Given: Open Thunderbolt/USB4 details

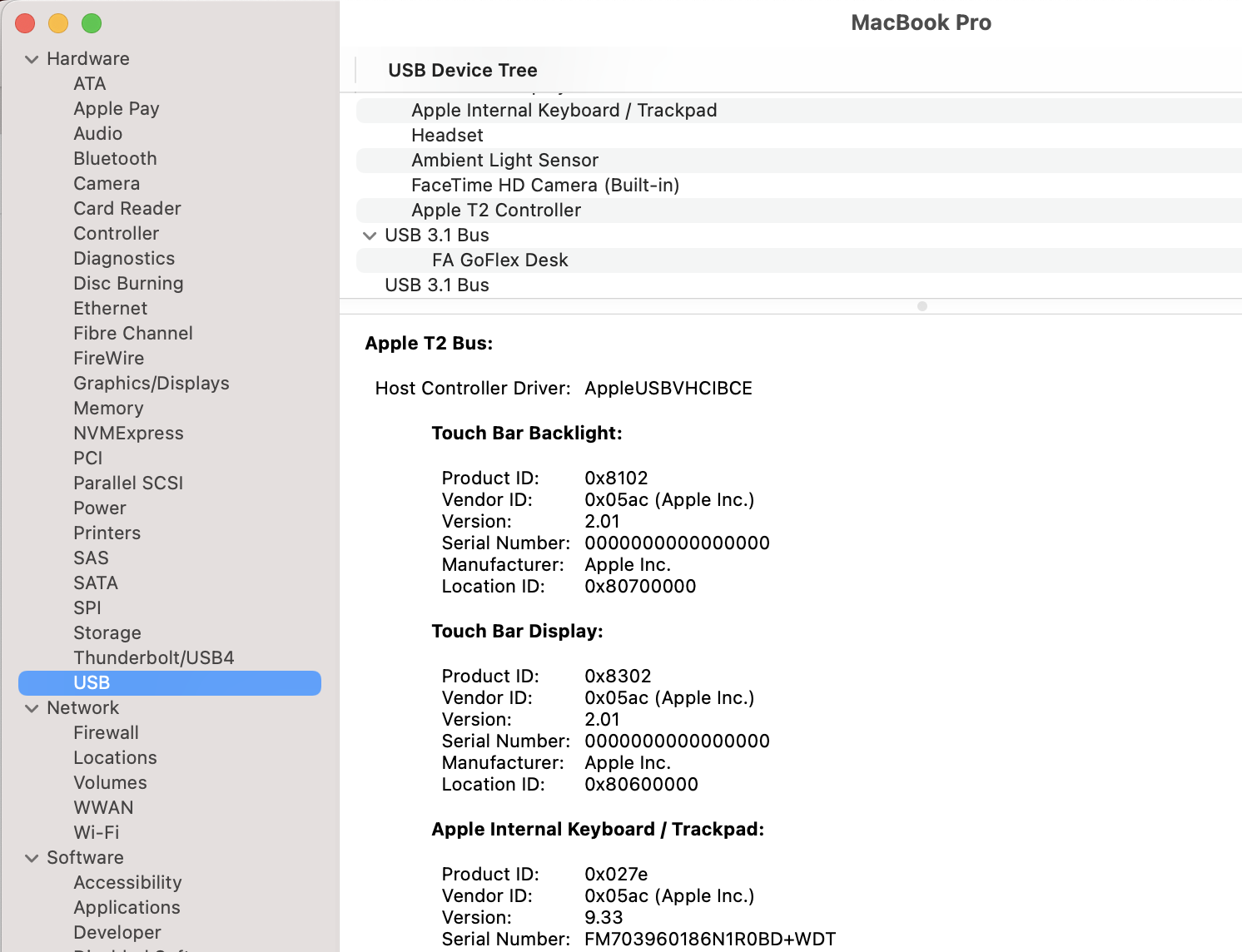Looking at the screenshot, I should pyautogui.click(x=152, y=657).
